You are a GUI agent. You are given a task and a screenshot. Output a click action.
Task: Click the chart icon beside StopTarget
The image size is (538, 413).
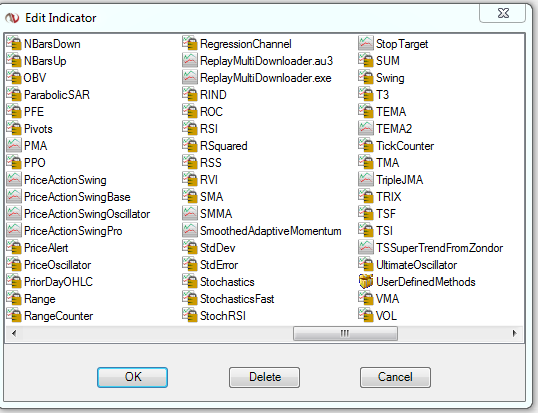[366, 44]
